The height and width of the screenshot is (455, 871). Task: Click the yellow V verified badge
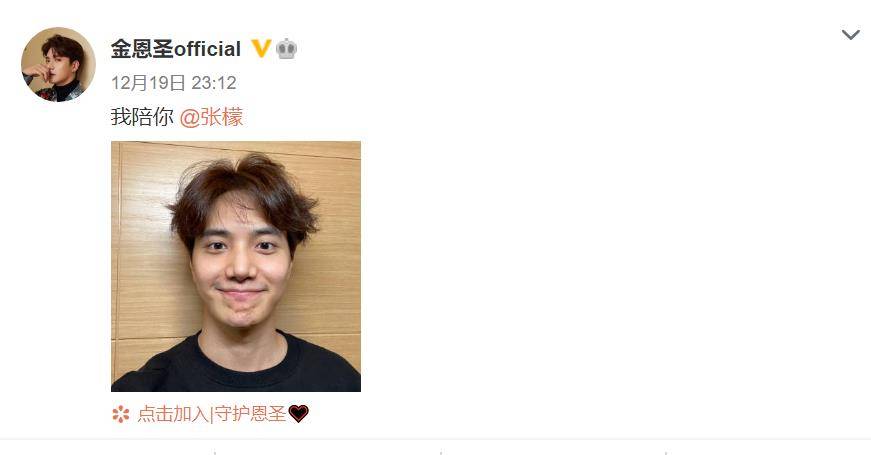[x=261, y=48]
